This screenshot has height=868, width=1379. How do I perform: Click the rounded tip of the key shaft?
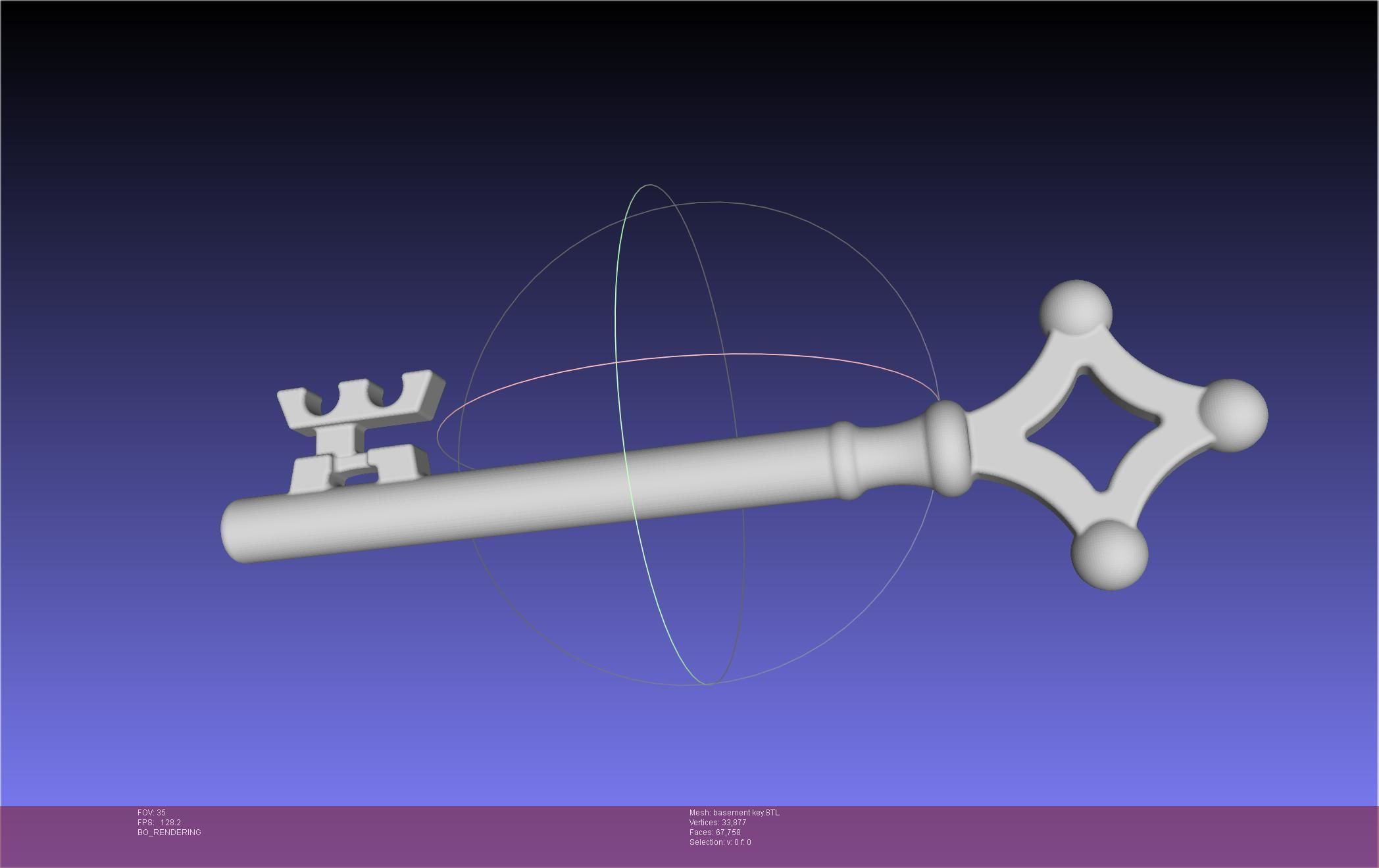[x=236, y=531]
